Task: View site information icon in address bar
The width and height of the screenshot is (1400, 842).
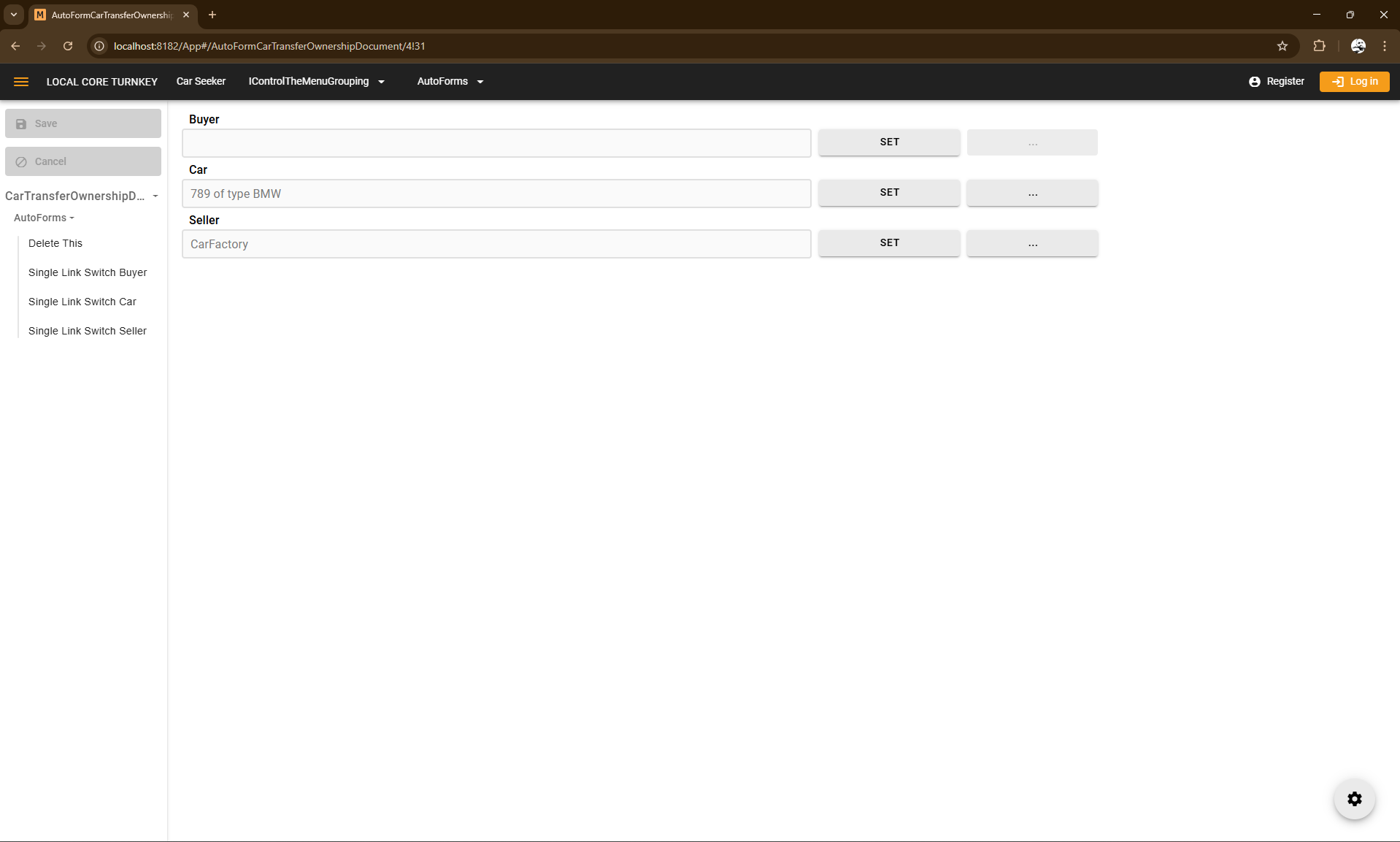Action: 100,46
